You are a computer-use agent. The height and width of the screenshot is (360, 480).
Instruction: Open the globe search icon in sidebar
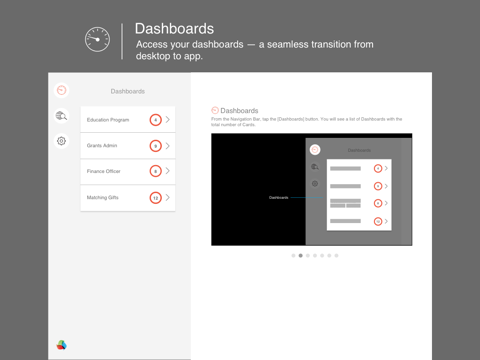point(62,116)
